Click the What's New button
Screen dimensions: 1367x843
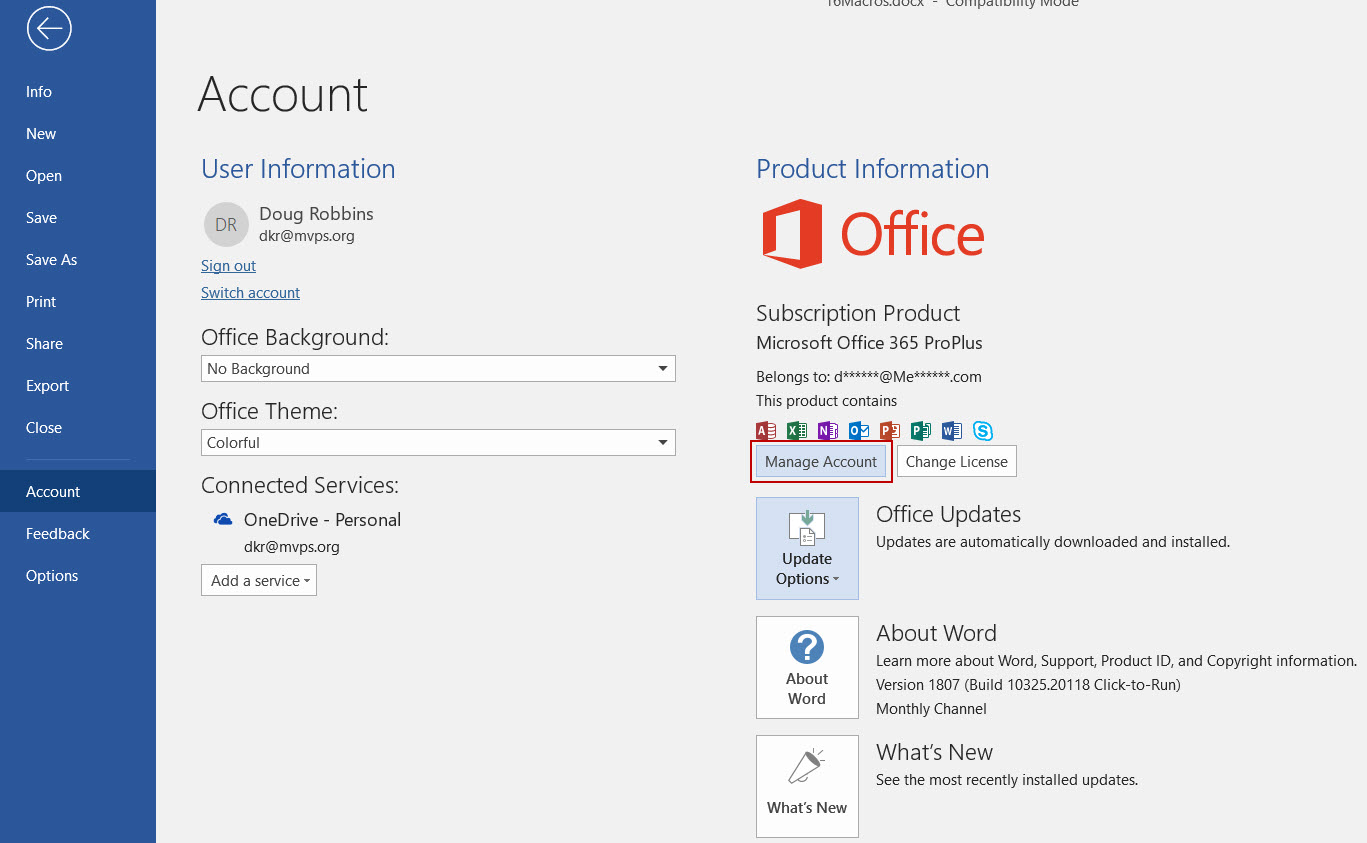pos(807,787)
